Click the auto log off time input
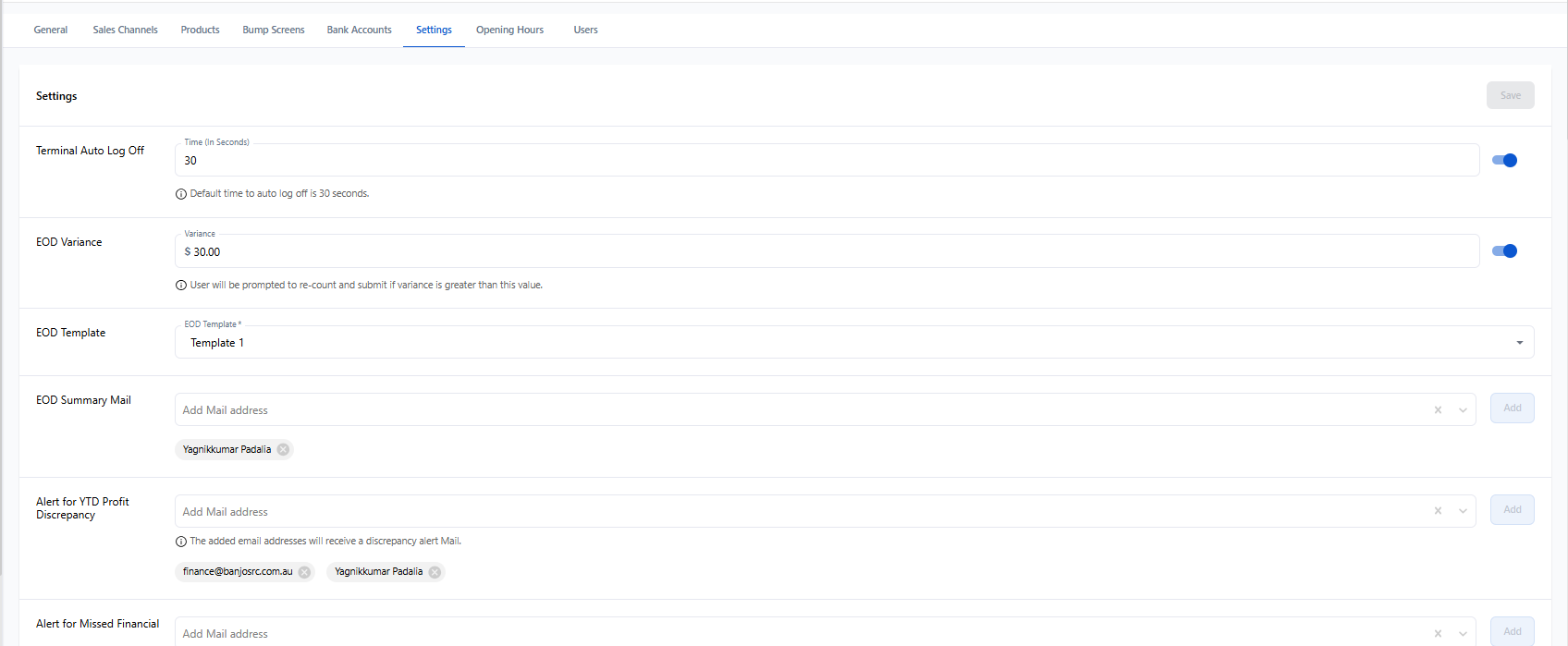 pos(826,161)
